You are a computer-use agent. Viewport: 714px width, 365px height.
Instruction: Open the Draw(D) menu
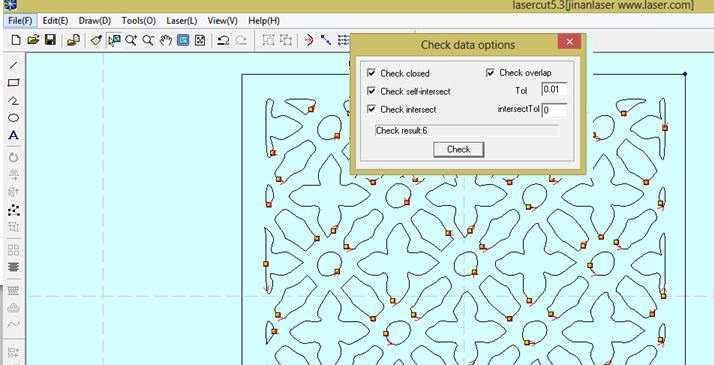coord(95,20)
